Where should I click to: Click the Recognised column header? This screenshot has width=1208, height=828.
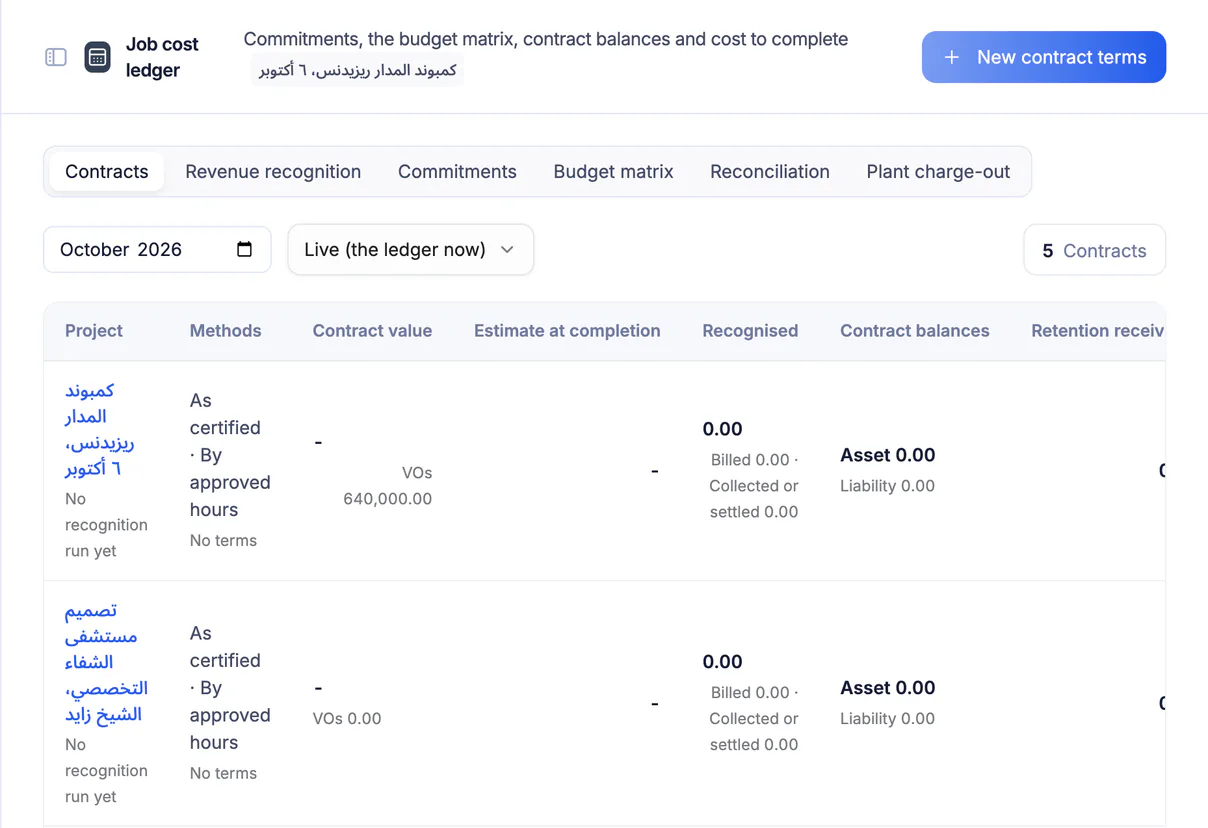(750, 331)
